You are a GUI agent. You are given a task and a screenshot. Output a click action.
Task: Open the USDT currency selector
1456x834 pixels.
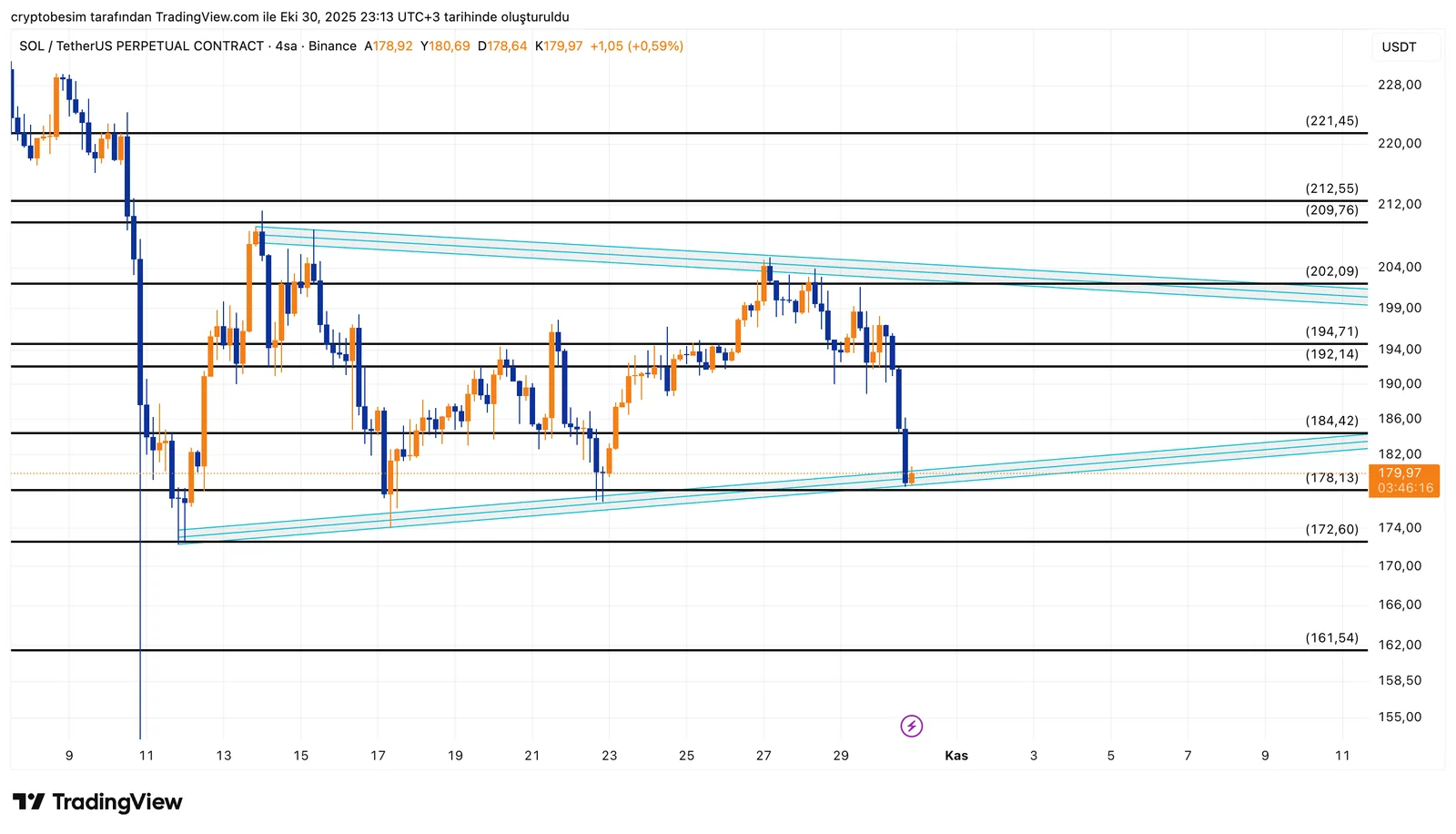coord(1399,47)
